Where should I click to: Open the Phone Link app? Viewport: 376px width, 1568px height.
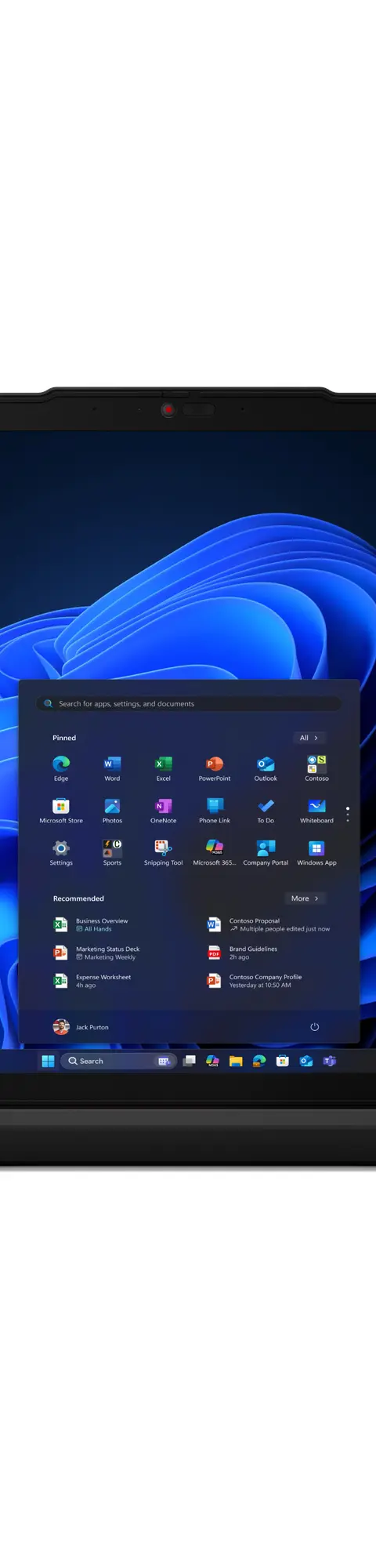point(215,810)
